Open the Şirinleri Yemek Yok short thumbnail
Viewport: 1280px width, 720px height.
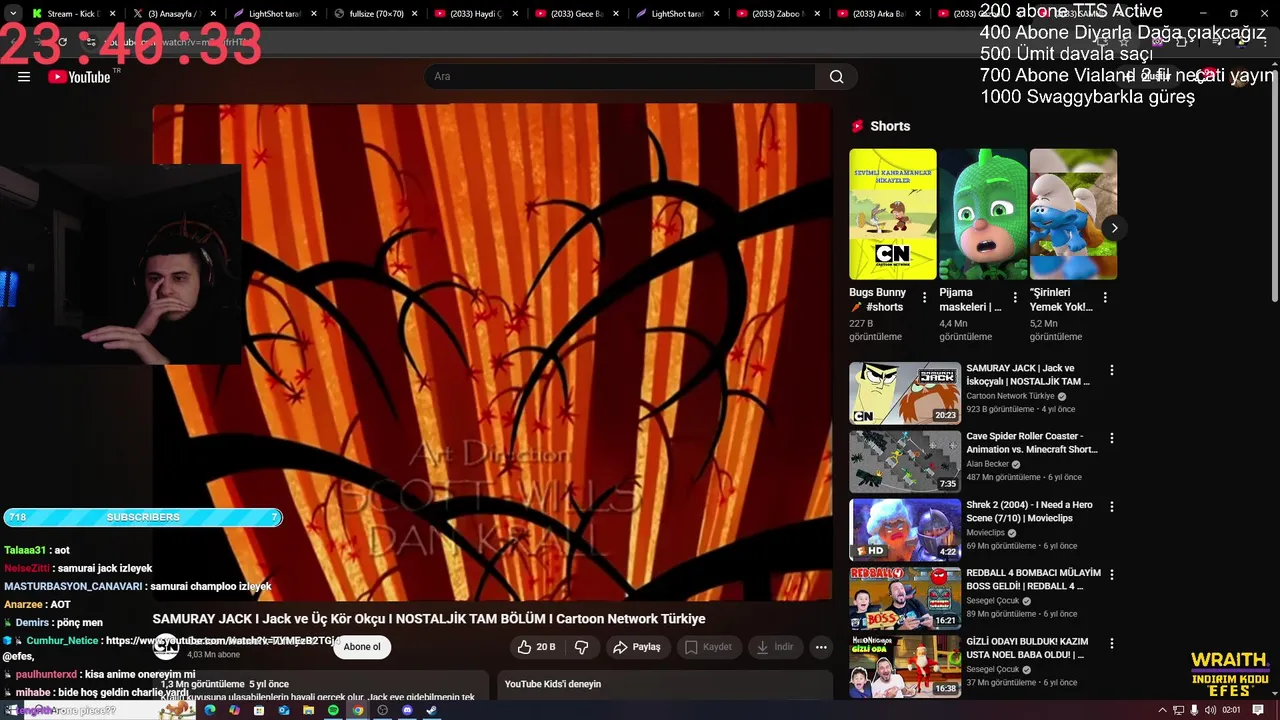pos(1073,214)
